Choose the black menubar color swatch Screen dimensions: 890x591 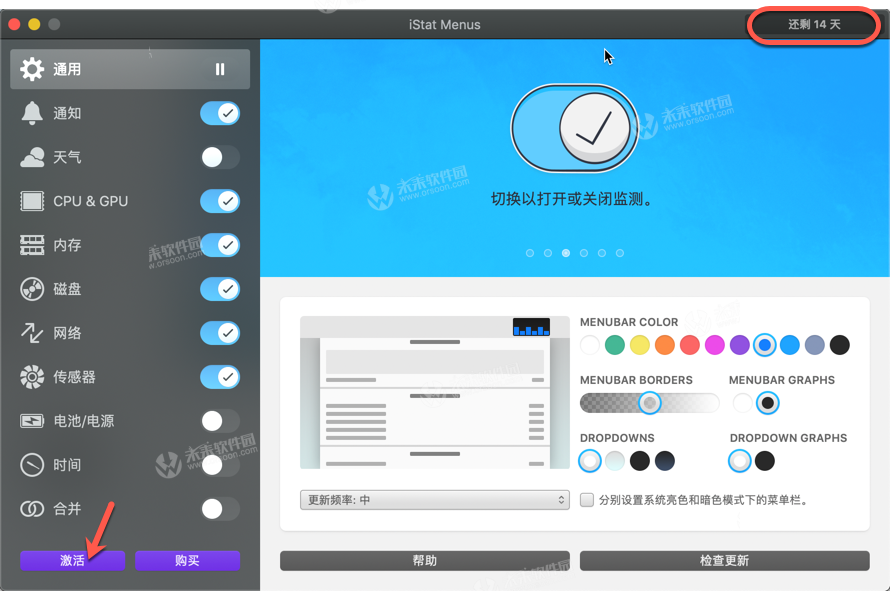click(839, 345)
